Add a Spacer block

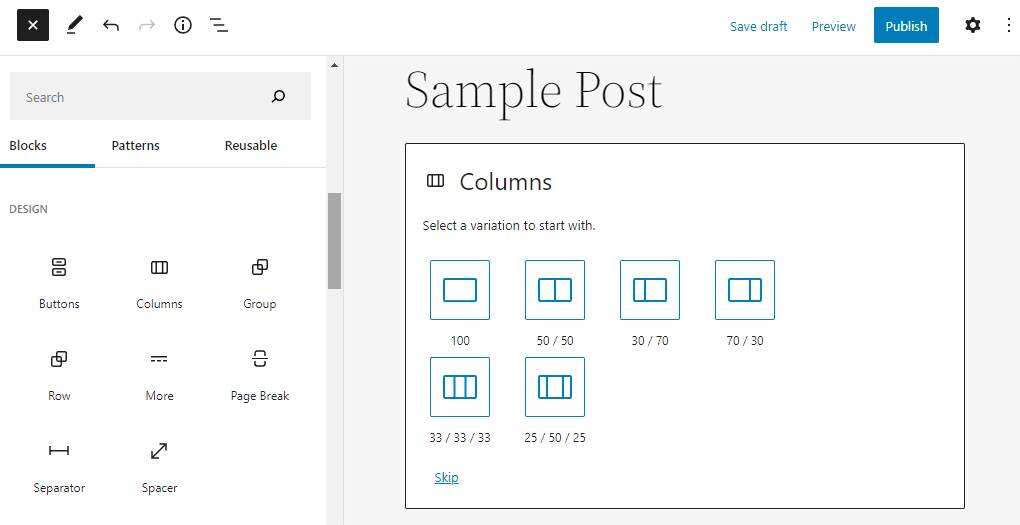[x=159, y=465]
